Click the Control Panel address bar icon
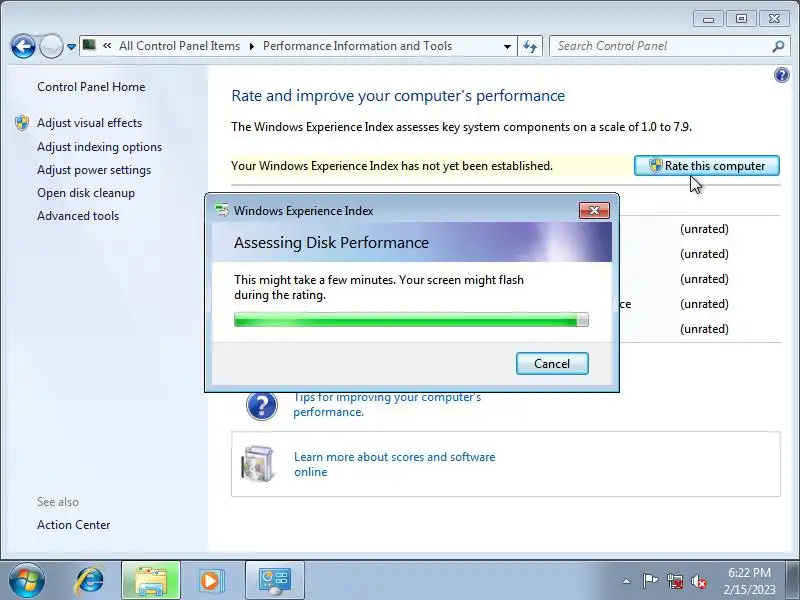 click(89, 45)
